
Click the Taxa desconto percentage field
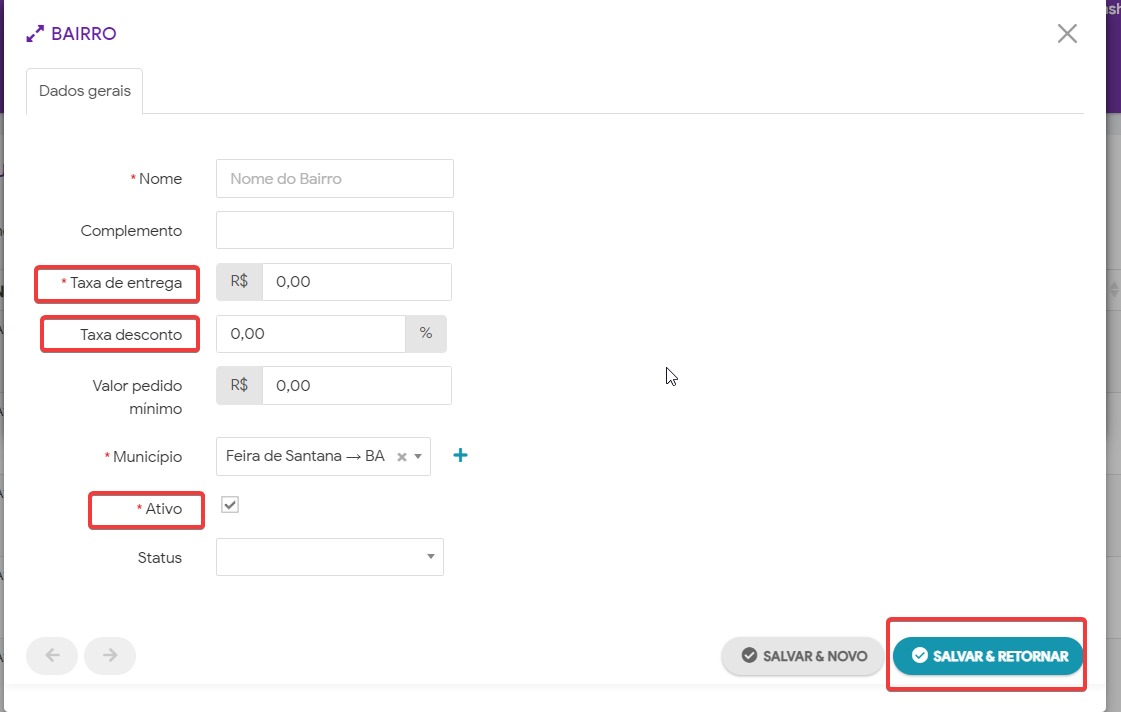click(x=311, y=334)
